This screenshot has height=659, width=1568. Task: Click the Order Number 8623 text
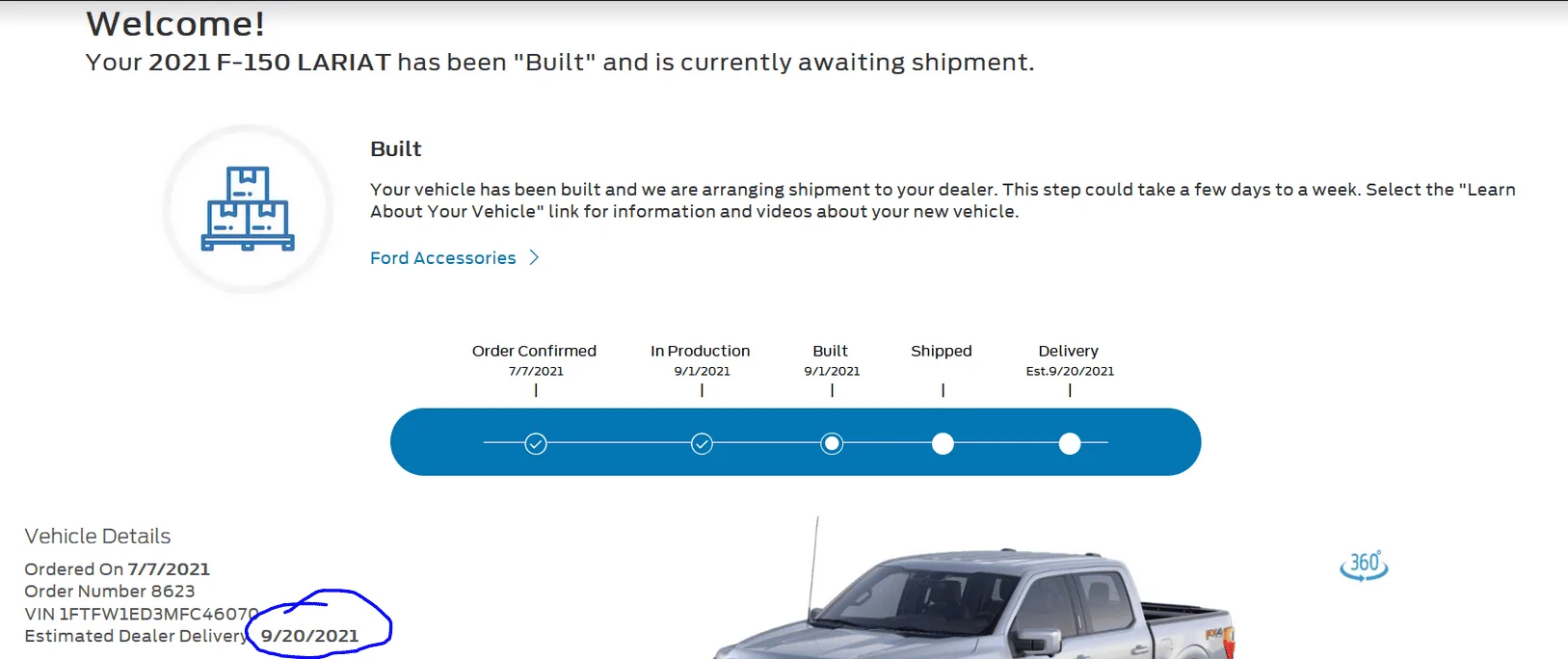[x=110, y=592]
